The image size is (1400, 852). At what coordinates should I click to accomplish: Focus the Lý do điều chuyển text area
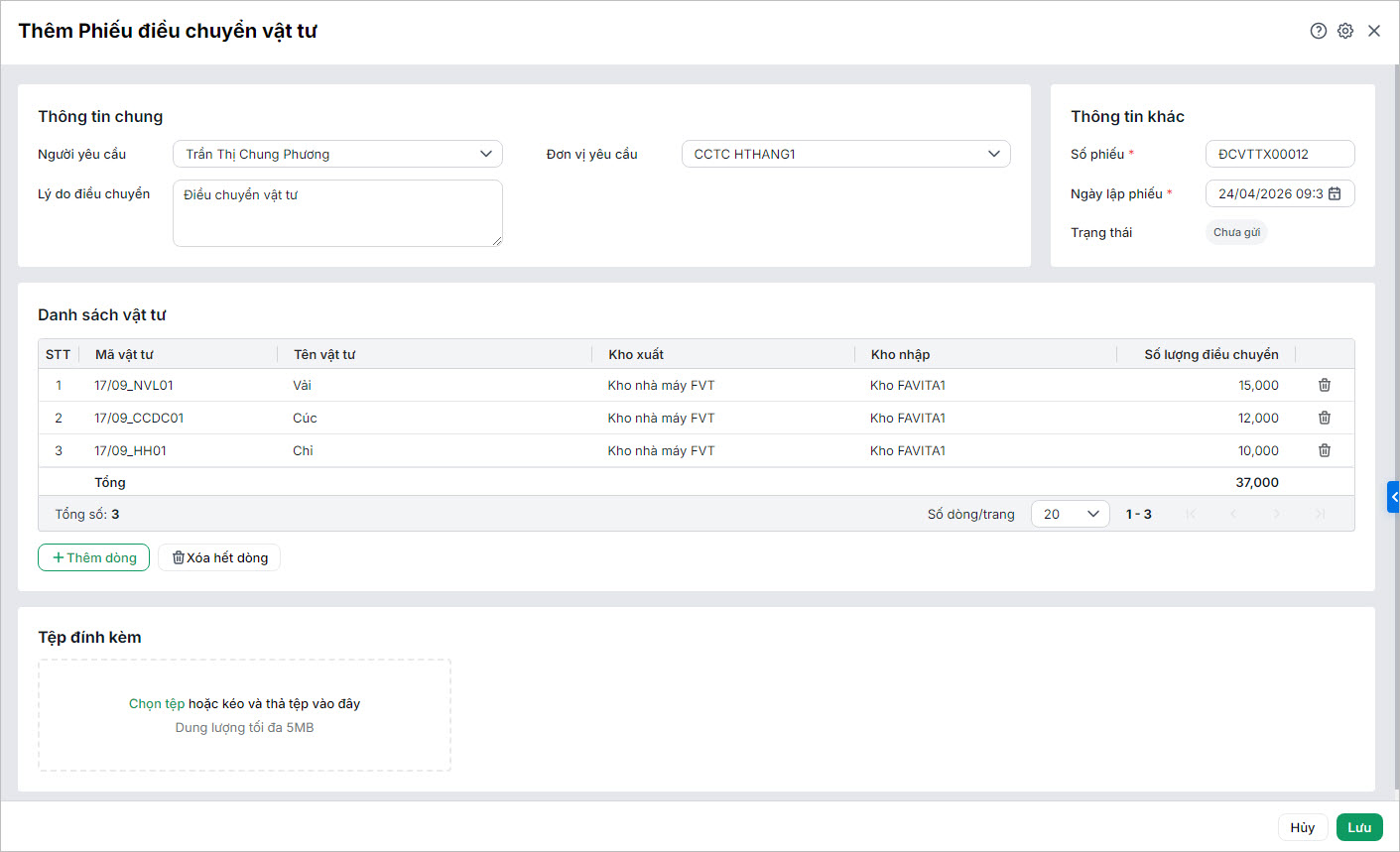[337, 212]
